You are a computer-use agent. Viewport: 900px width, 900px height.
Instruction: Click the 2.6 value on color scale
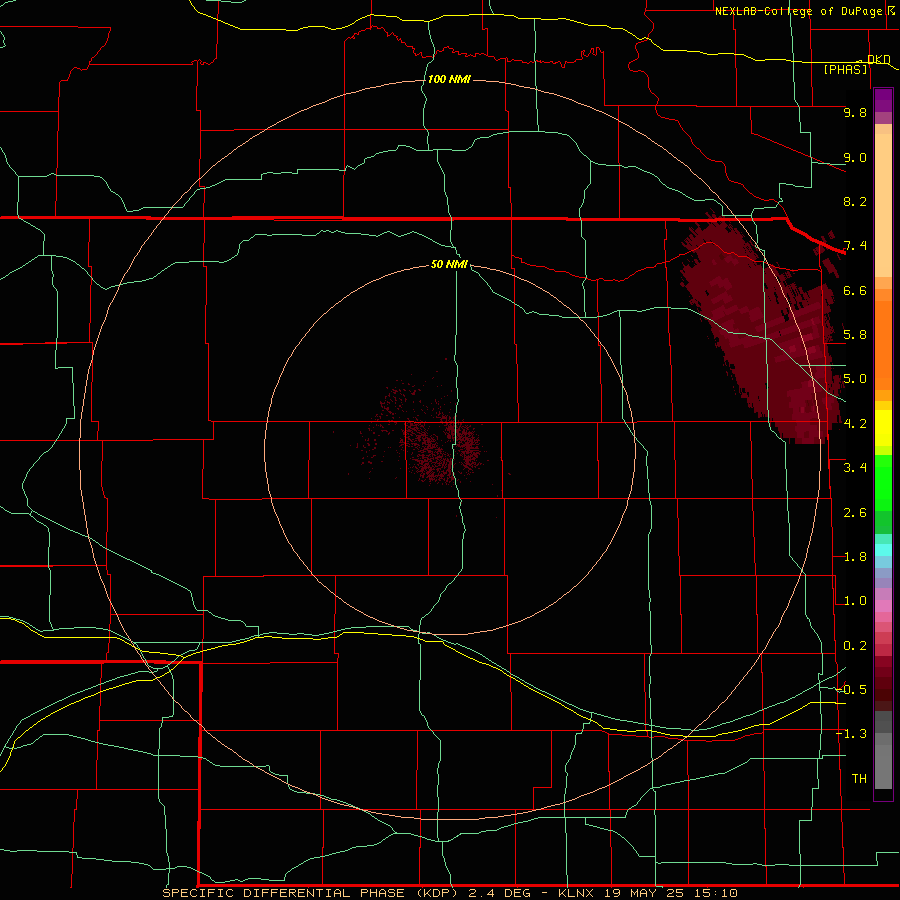pyautogui.click(x=855, y=513)
